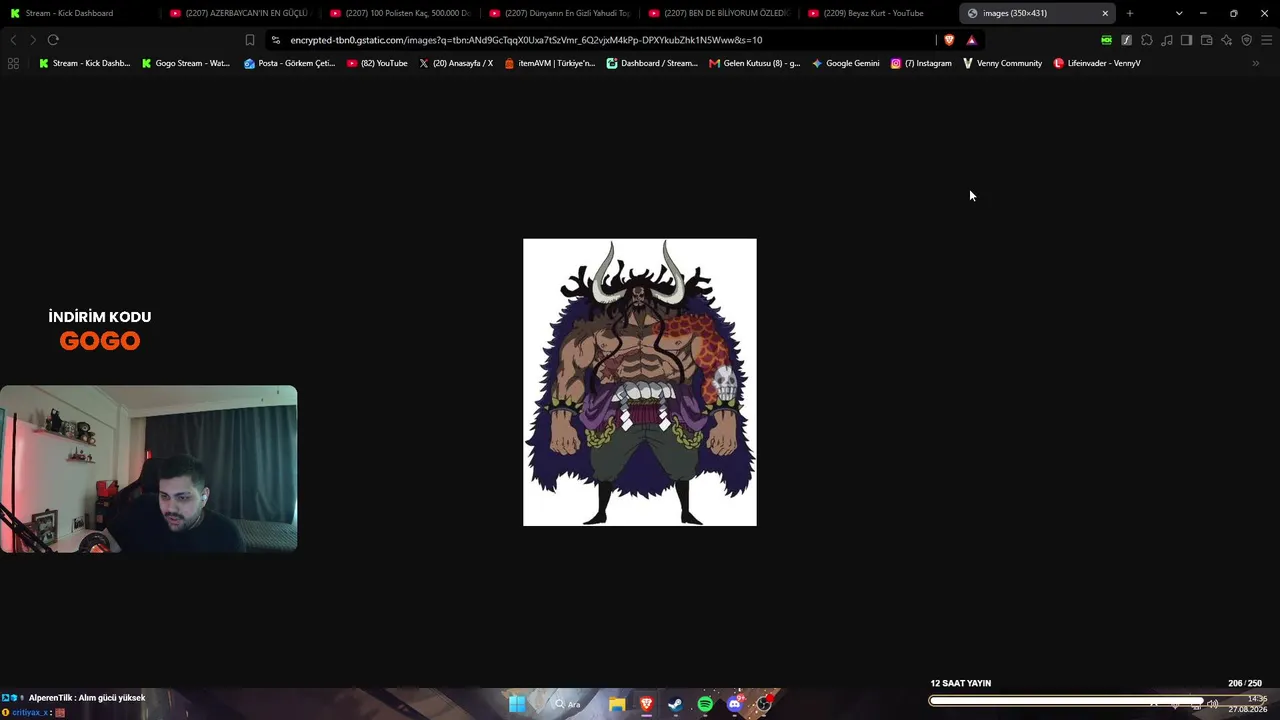Reload the current page
The width and height of the screenshot is (1280, 720).
coord(53,40)
